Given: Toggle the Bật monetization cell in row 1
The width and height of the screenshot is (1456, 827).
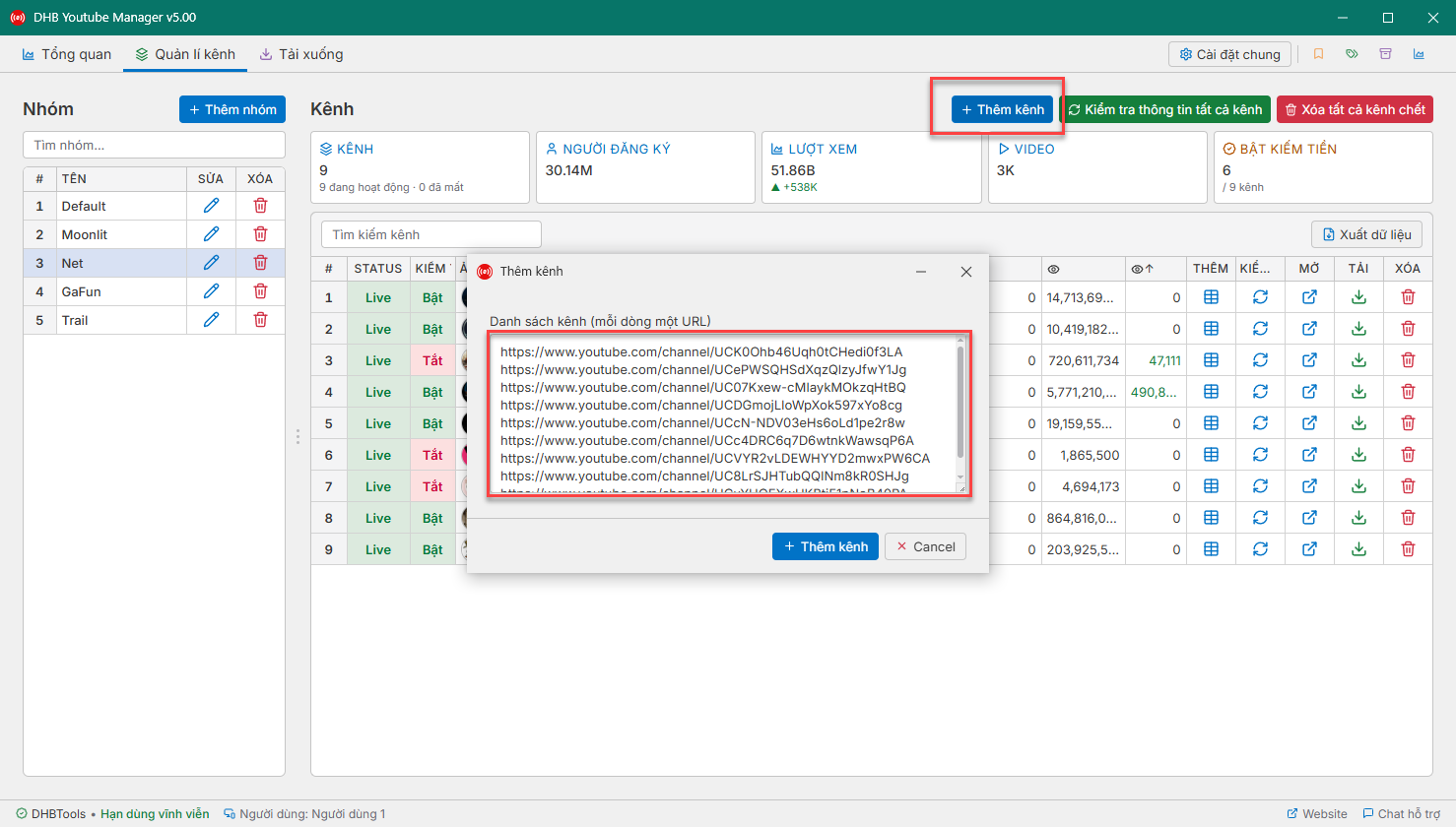Looking at the screenshot, I should (x=432, y=297).
